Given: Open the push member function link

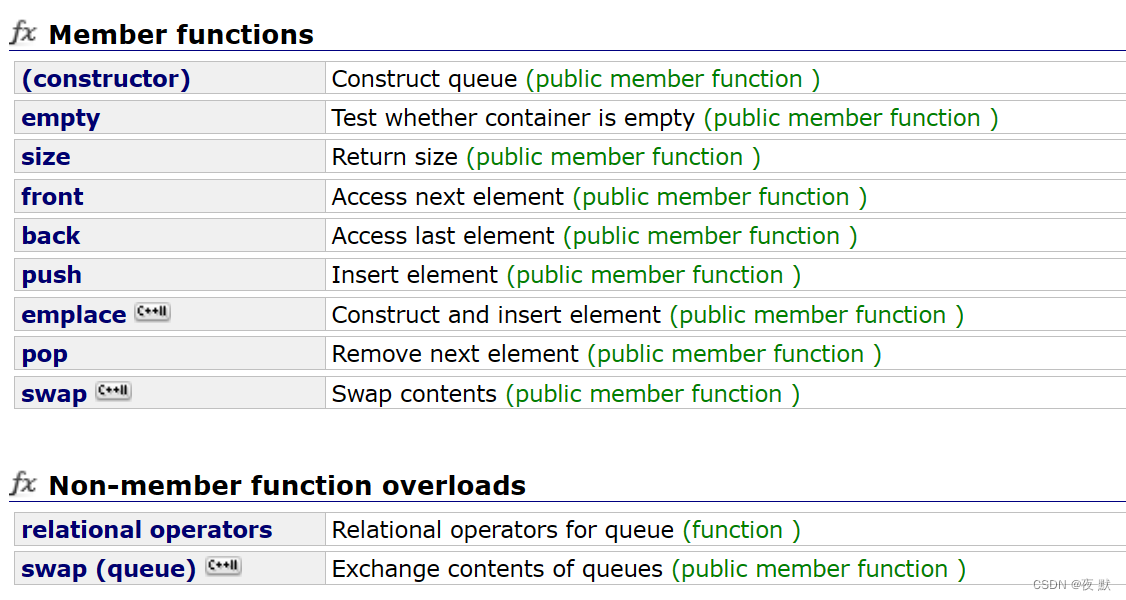Looking at the screenshot, I should click(x=52, y=275).
